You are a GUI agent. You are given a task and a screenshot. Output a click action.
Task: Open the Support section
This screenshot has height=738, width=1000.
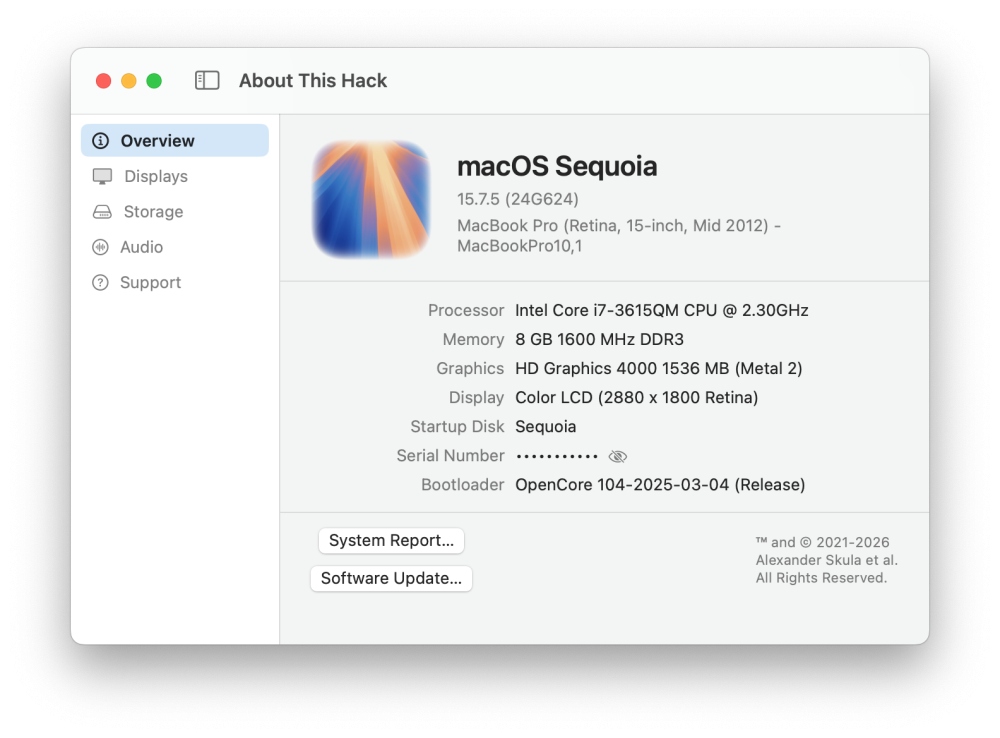tap(175, 283)
